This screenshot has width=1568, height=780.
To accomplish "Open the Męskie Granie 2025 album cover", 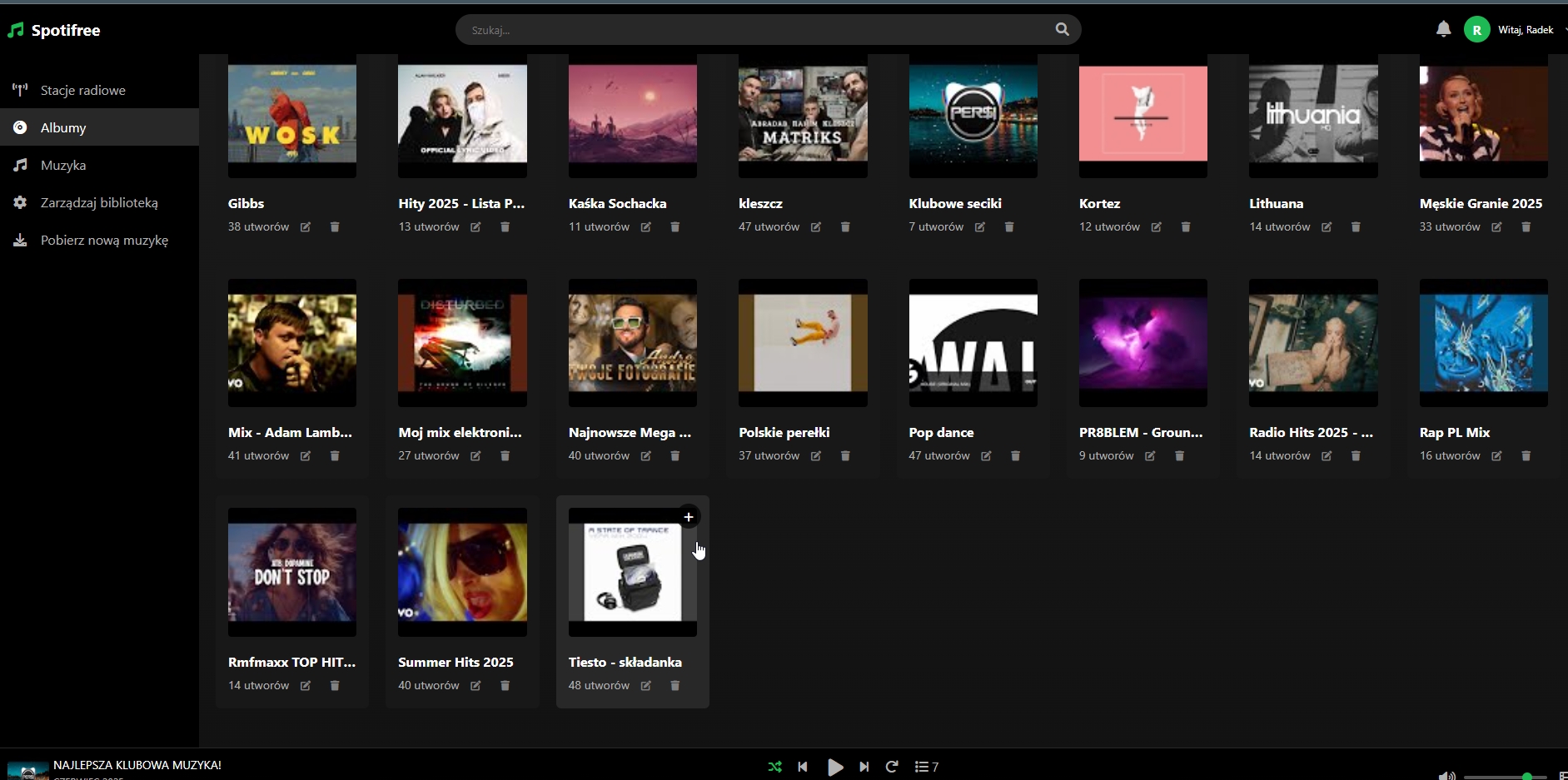I will pos(1483,115).
